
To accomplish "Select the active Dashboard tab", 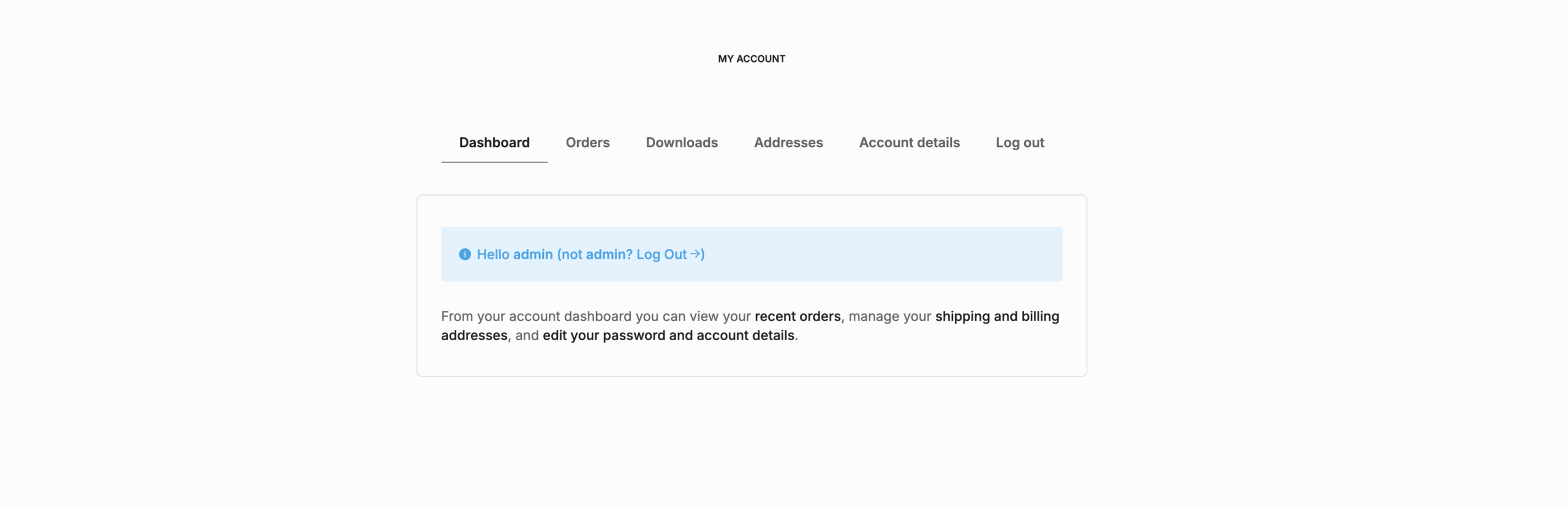I will point(494,142).
